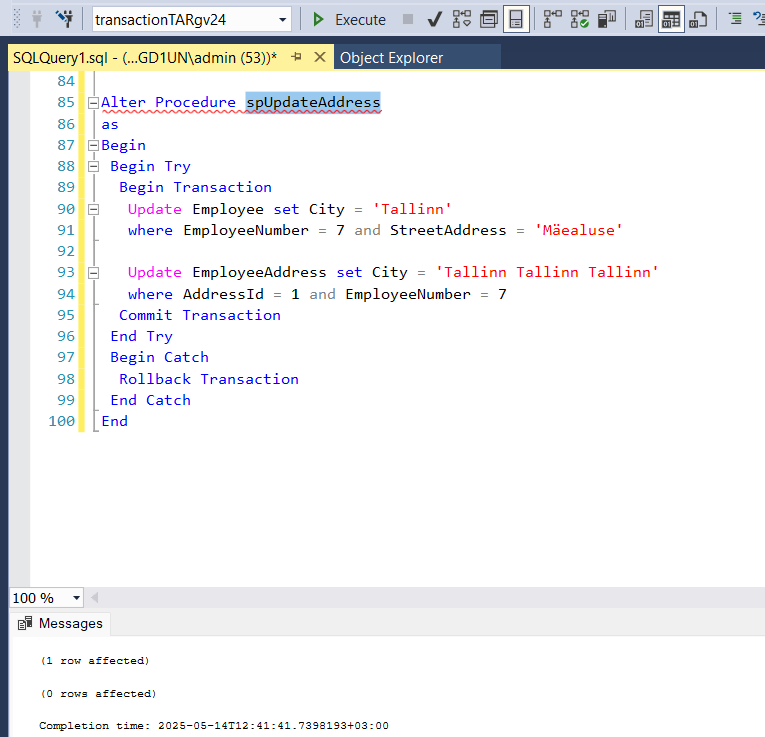Switch to the SQLQuery1.sql tab
The width and height of the screenshot is (765, 737).
point(145,58)
